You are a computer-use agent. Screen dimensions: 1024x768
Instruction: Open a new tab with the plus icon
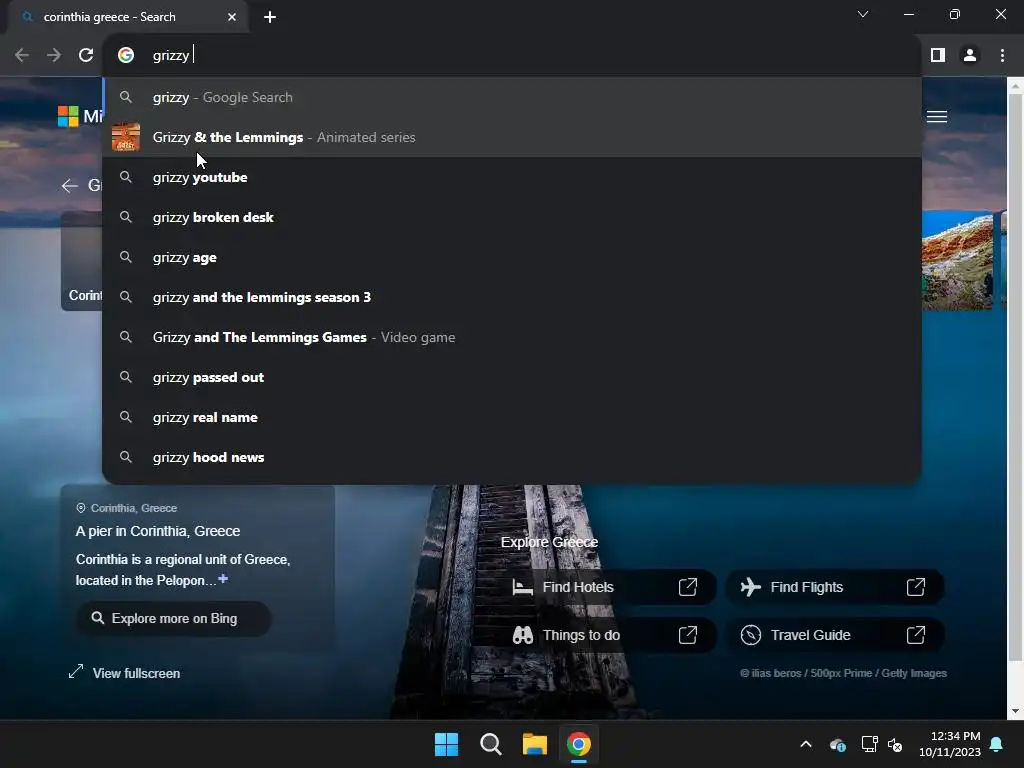click(270, 17)
